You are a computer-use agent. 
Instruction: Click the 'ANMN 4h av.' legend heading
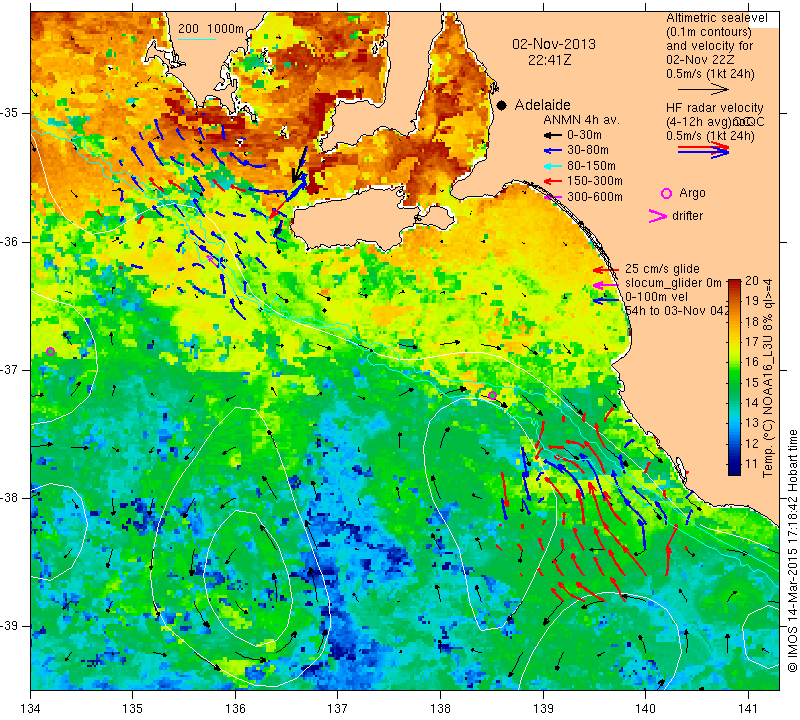[581, 120]
